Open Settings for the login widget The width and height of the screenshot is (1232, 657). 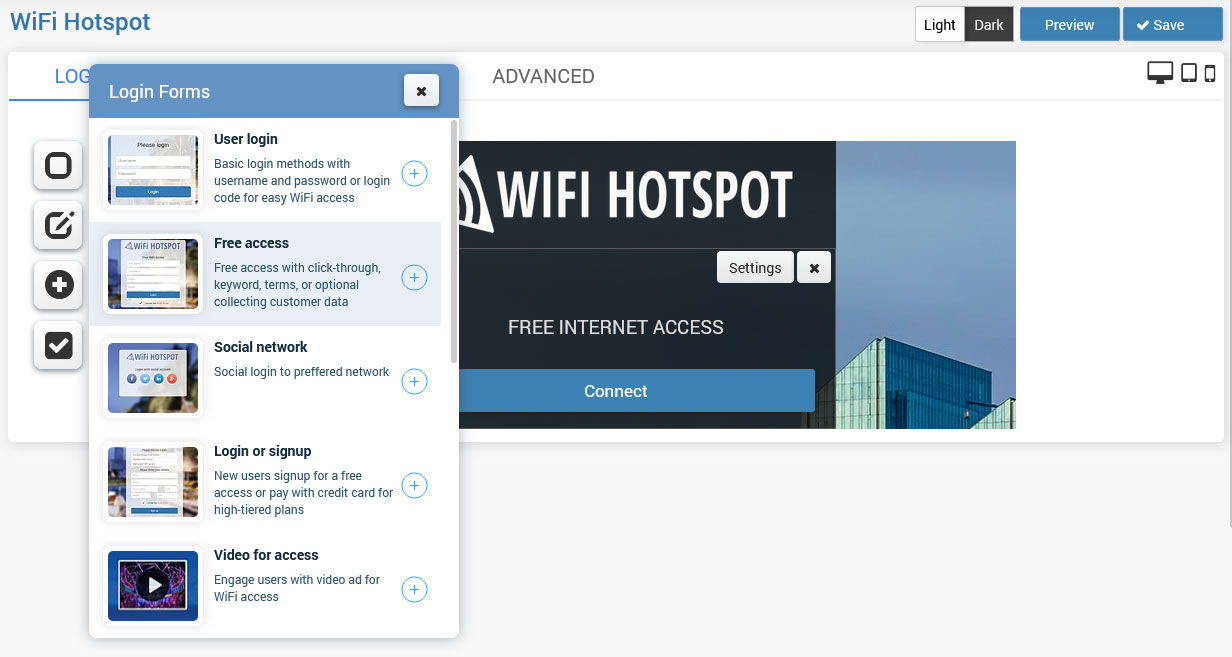[x=755, y=268]
